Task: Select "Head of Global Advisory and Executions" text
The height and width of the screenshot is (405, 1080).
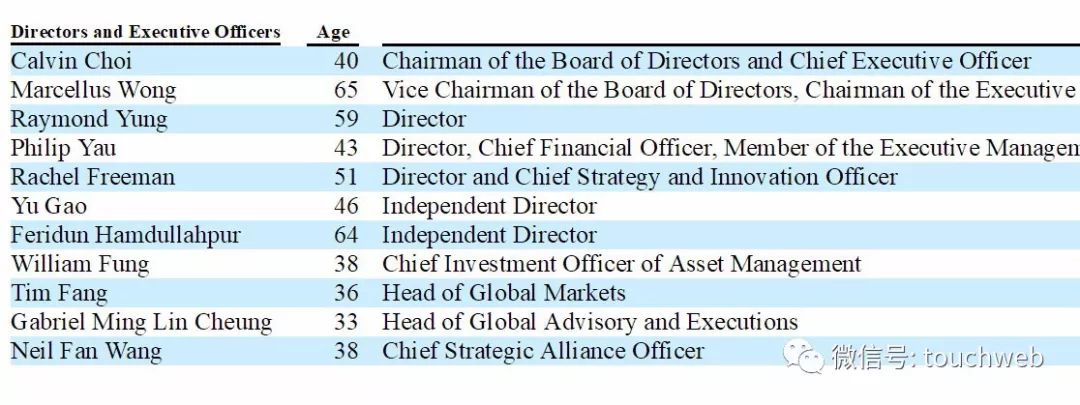Action: (x=590, y=322)
